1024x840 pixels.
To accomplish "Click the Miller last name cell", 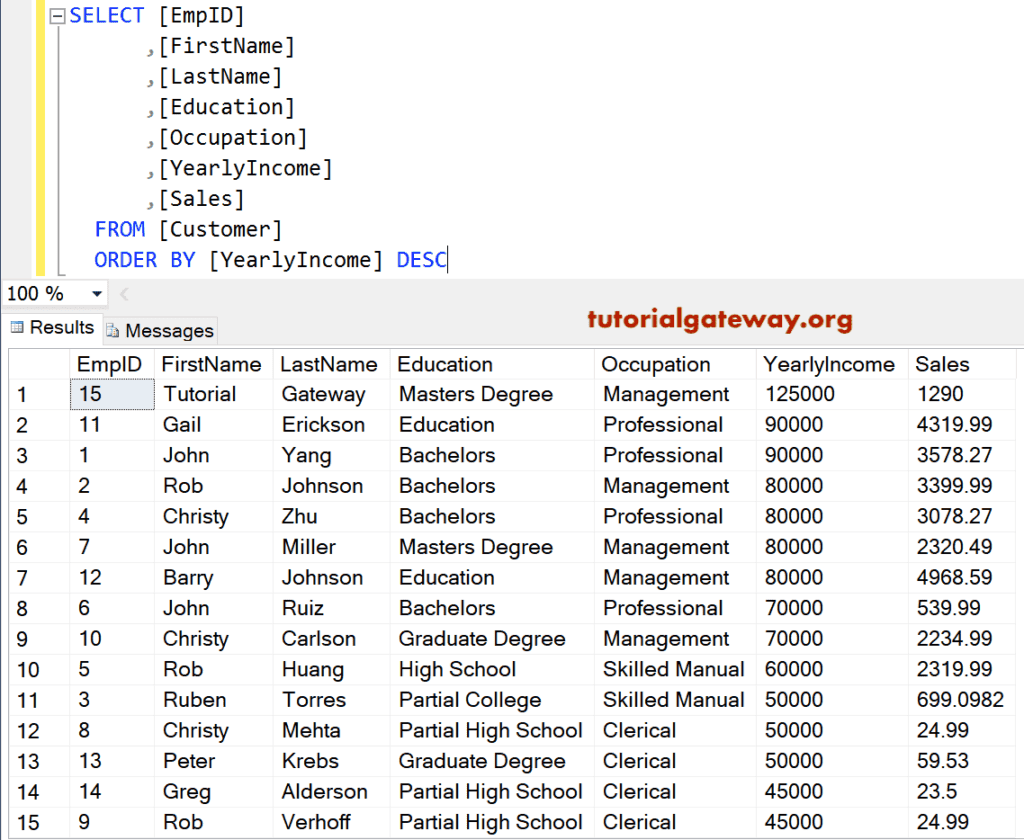I will 331,547.
